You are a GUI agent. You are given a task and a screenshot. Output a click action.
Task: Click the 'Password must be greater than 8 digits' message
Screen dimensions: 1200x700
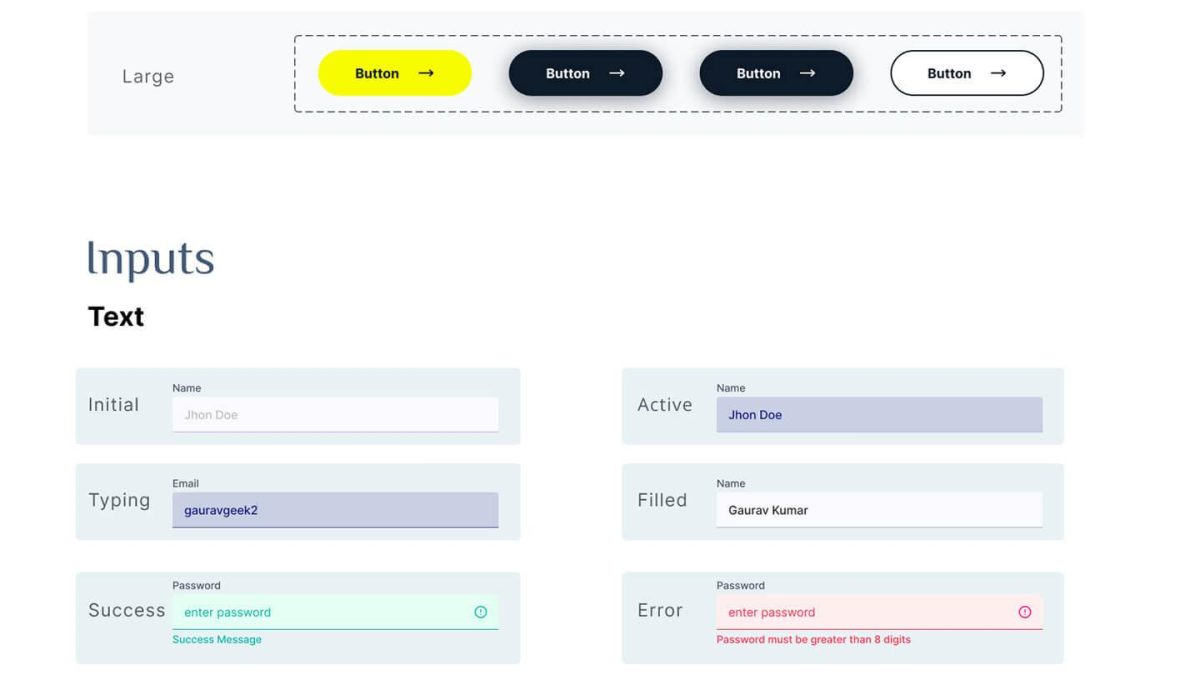(813, 640)
